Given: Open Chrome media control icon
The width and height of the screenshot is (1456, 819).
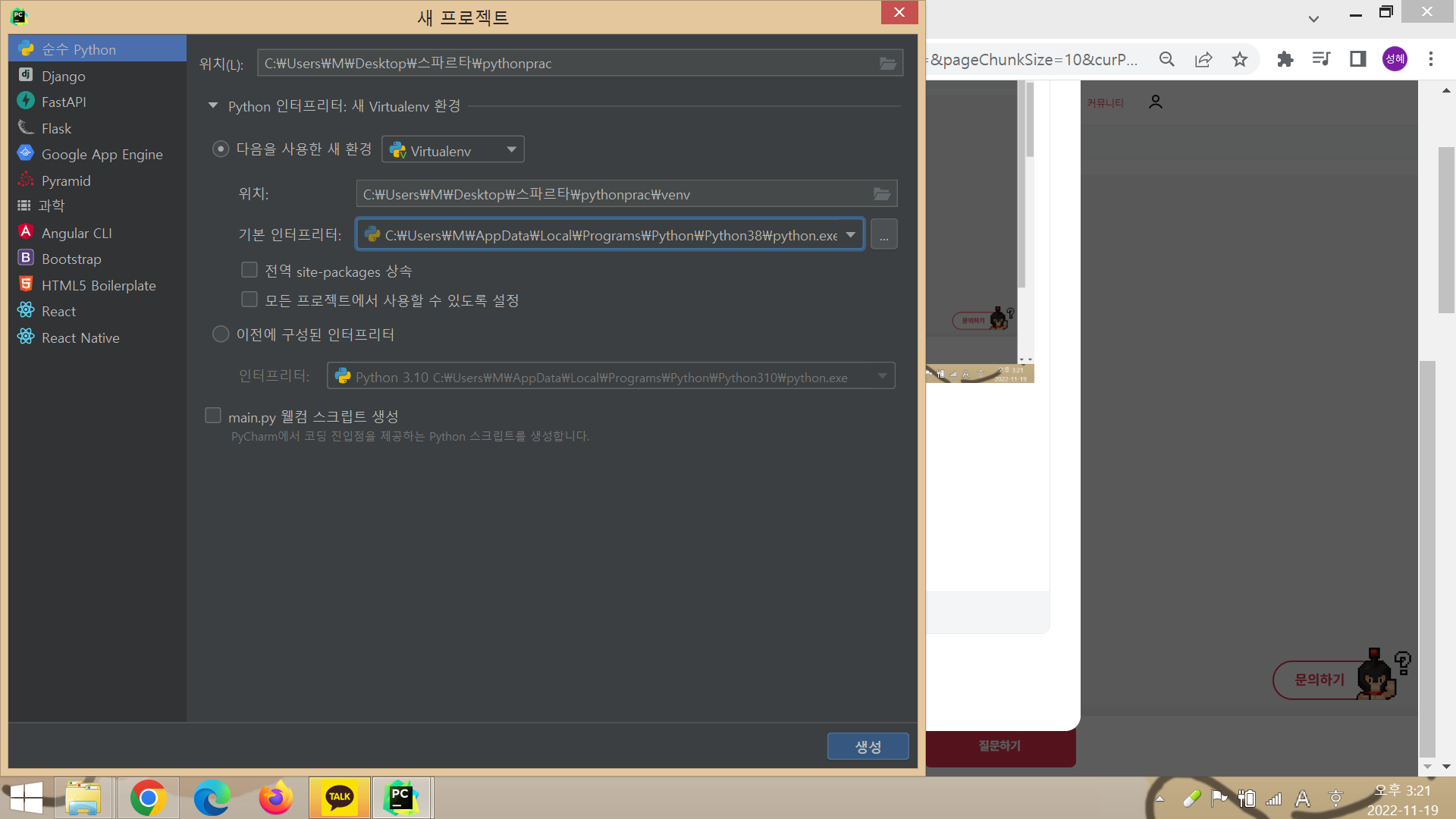Looking at the screenshot, I should click(1322, 59).
